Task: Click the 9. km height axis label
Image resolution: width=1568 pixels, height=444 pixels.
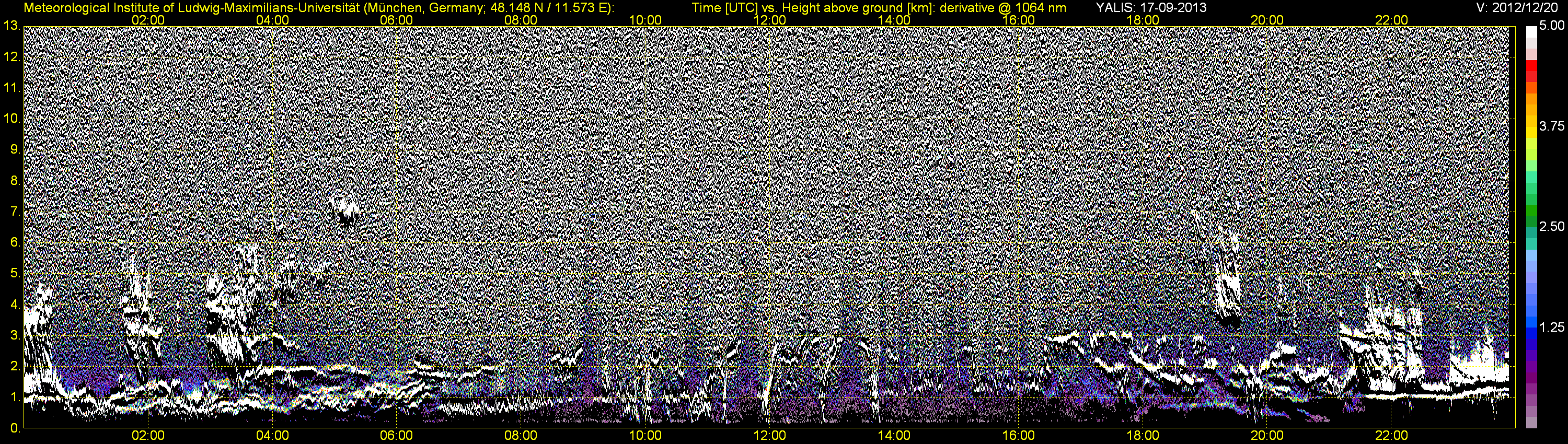Action: [15, 149]
